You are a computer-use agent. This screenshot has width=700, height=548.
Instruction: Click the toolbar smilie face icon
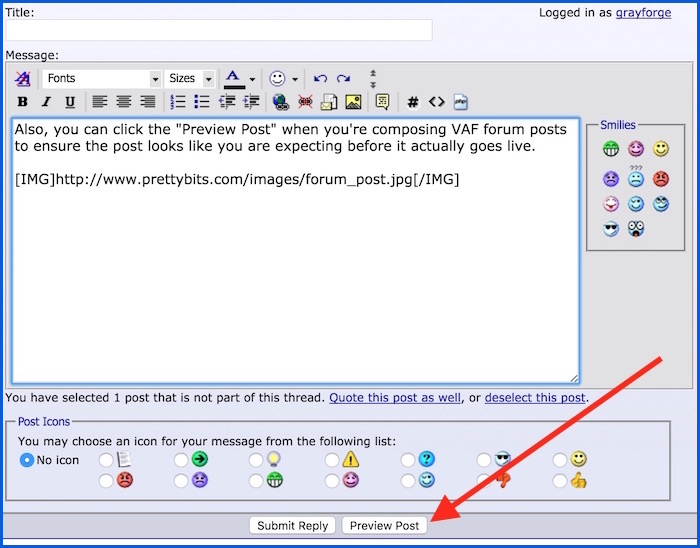(277, 79)
